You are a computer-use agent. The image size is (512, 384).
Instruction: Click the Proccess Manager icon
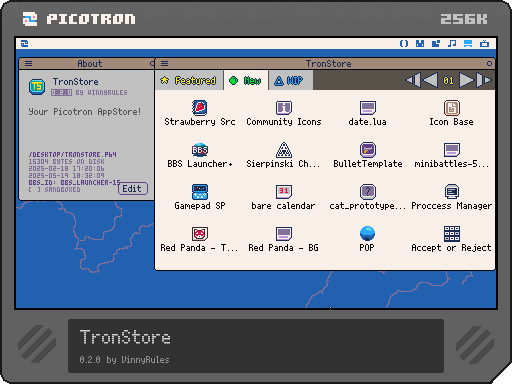[x=452, y=192]
